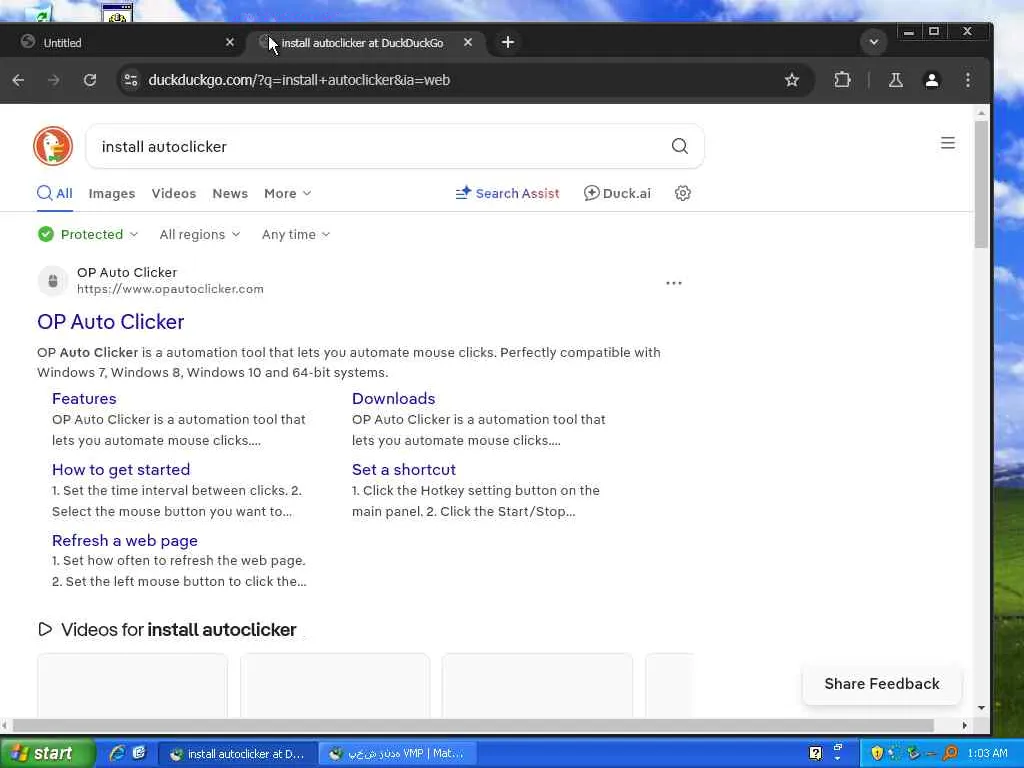This screenshot has width=1024, height=768.
Task: Open the Downloads sitelink
Action: click(393, 398)
